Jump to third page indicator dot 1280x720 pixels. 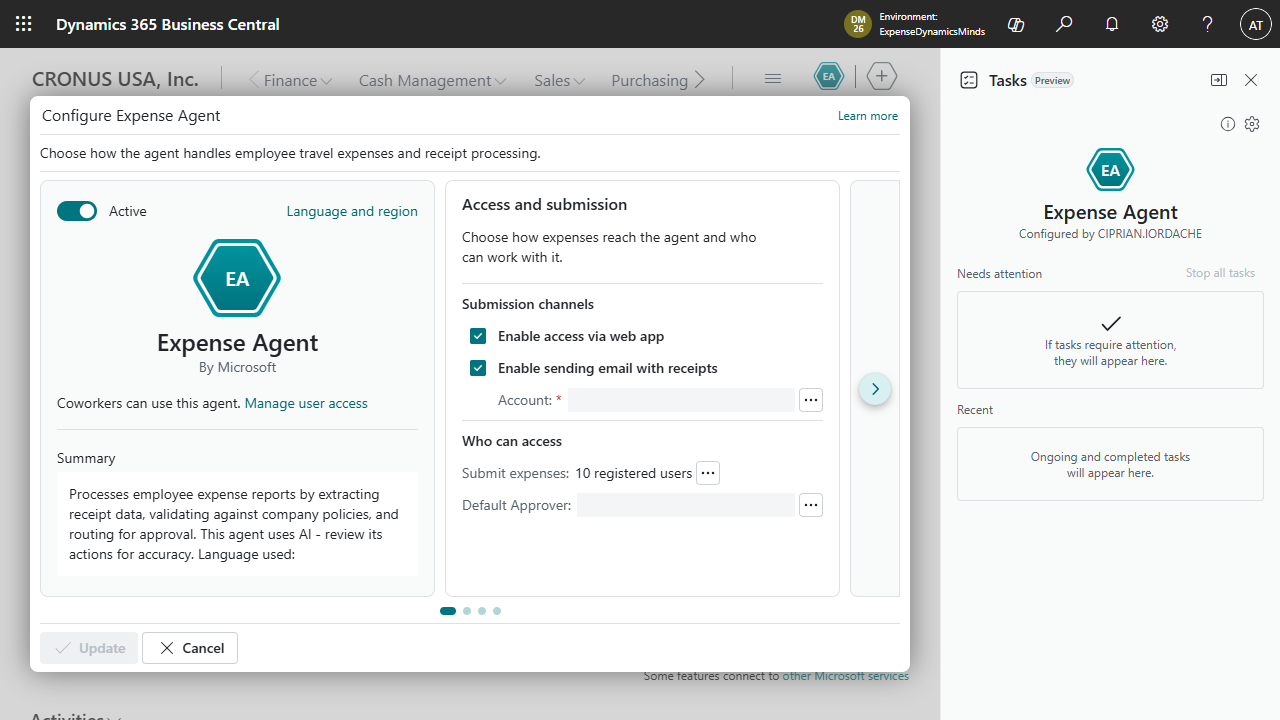(x=482, y=611)
